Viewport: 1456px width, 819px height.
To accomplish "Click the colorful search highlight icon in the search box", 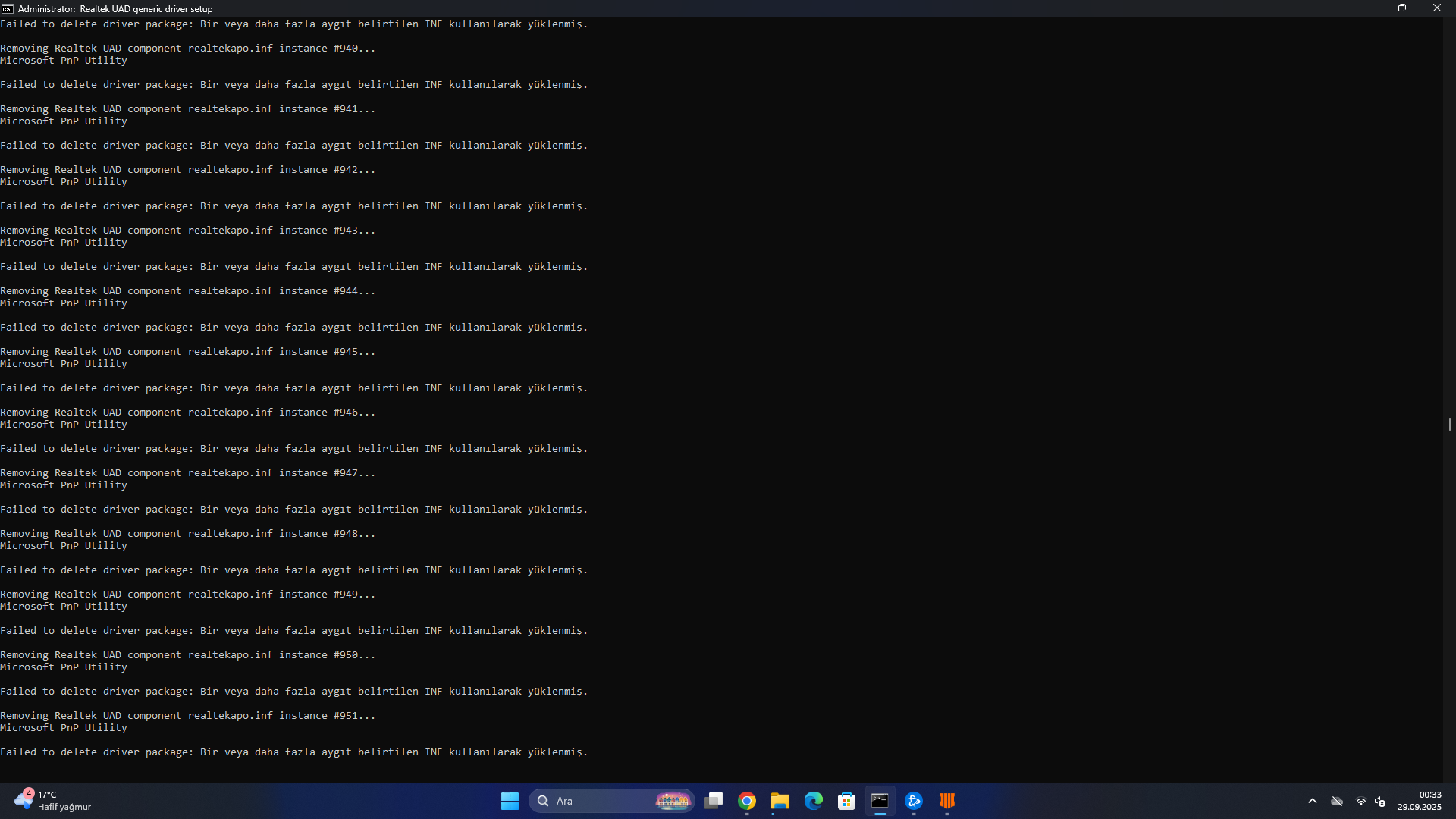I will point(673,801).
